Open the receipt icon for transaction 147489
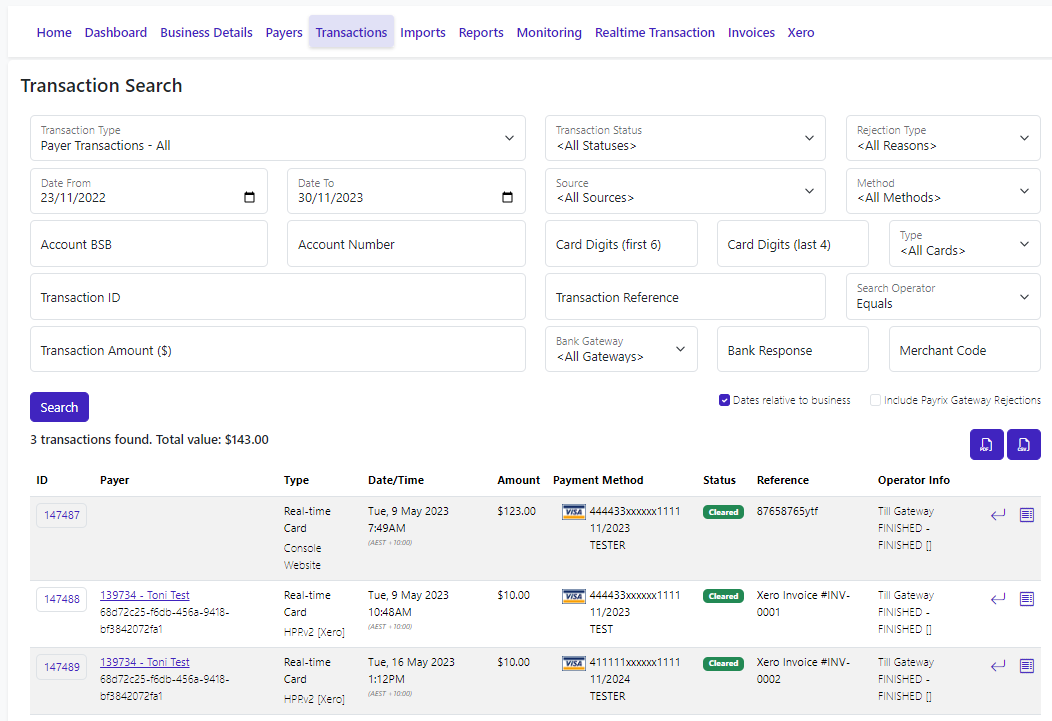The height and width of the screenshot is (721, 1052). 1026,666
